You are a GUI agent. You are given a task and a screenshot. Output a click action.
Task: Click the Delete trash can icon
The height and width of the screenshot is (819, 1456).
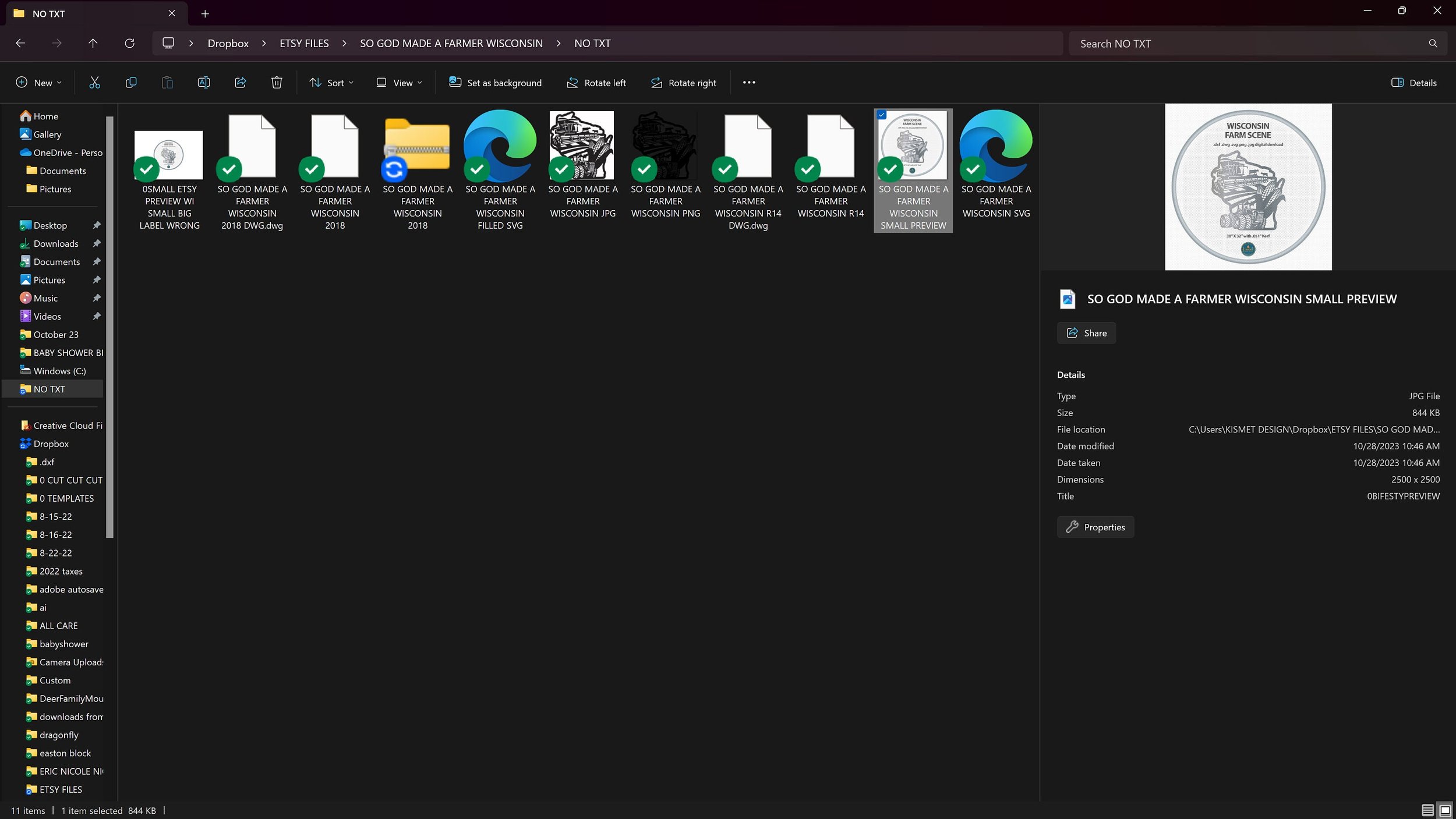click(277, 83)
